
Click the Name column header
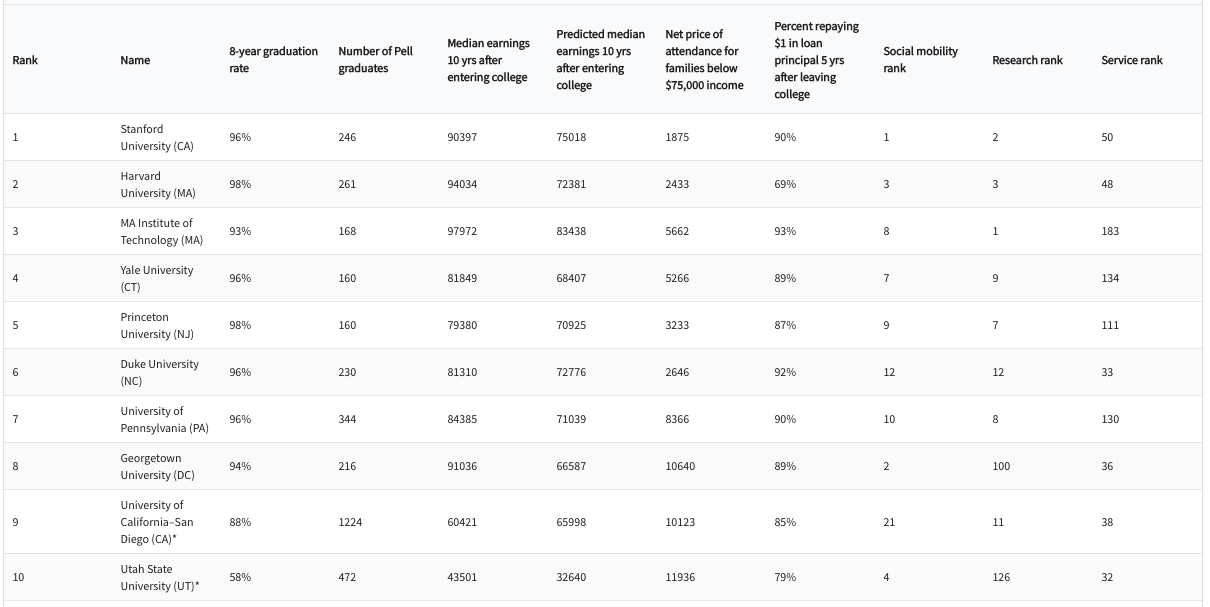coord(135,60)
